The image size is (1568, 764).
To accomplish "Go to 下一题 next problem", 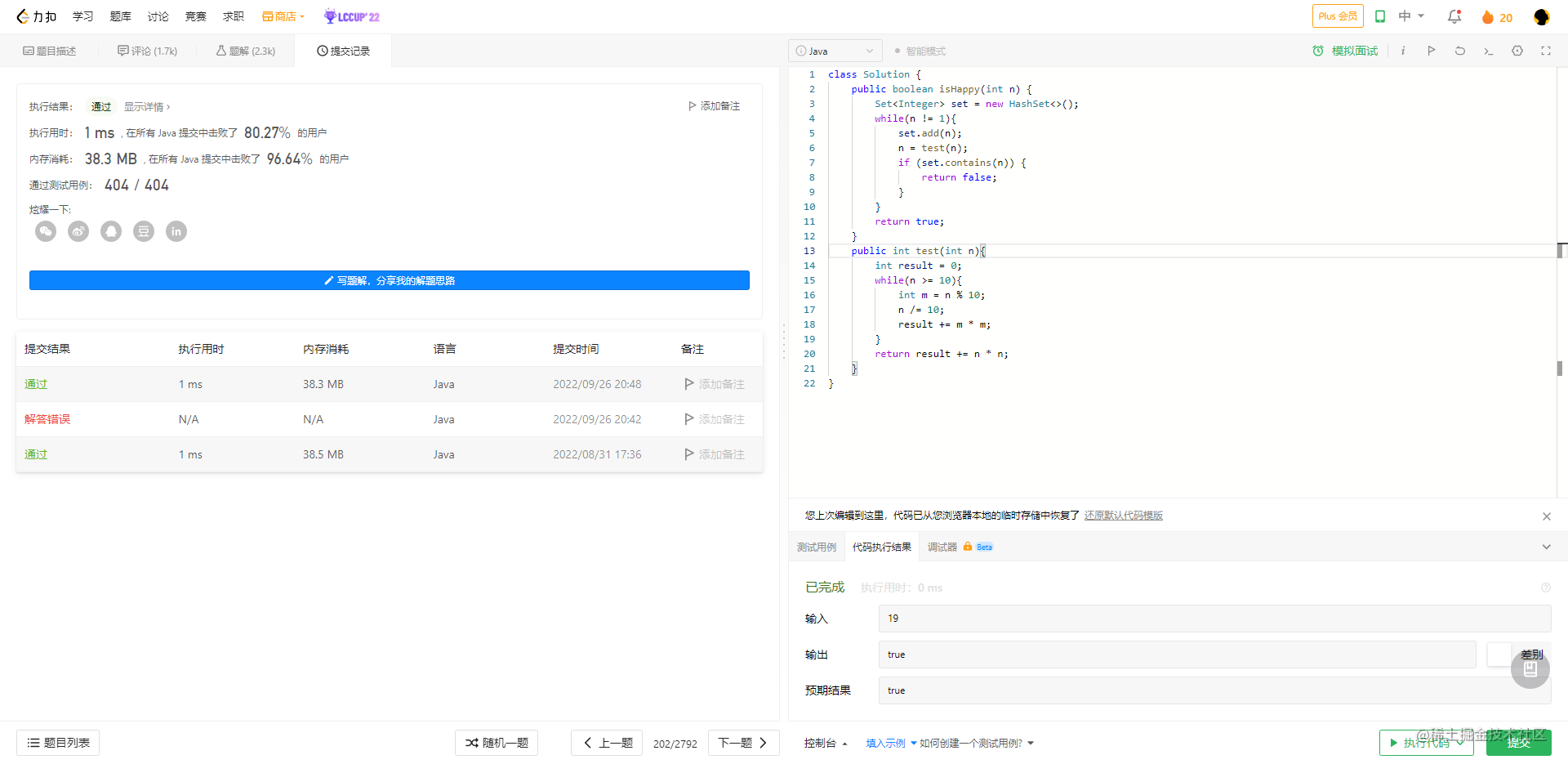I will click(x=744, y=743).
